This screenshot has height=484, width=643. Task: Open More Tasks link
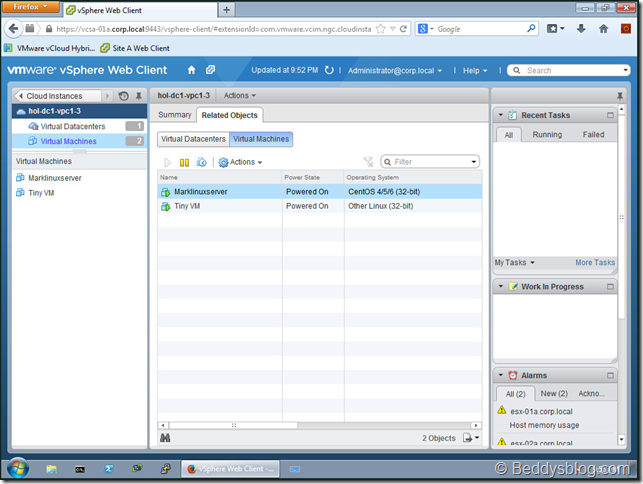click(595, 263)
